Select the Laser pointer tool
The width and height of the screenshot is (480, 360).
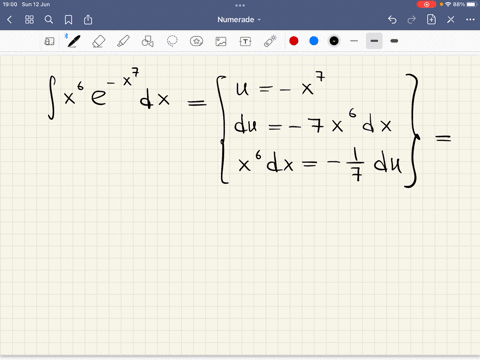click(x=270, y=41)
